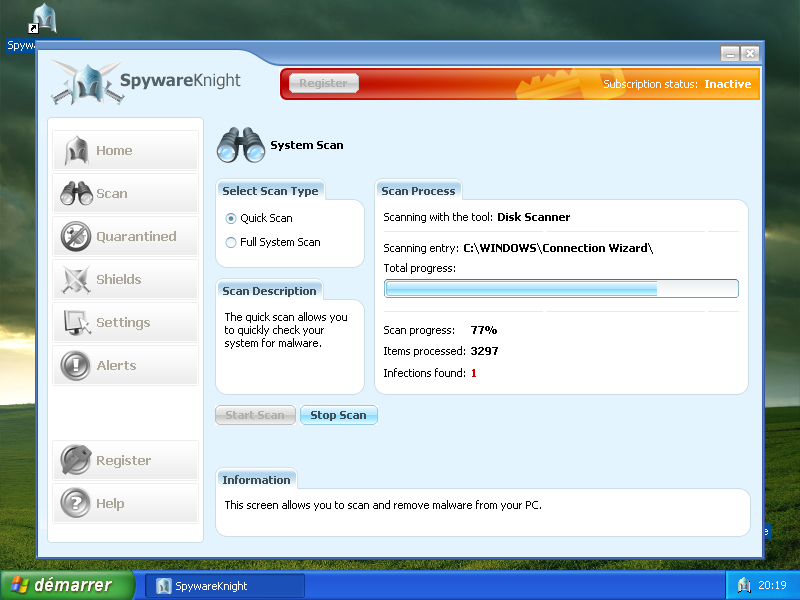The image size is (800, 600).
Task: Click the démarrer Start button label
Action: [x=73, y=585]
